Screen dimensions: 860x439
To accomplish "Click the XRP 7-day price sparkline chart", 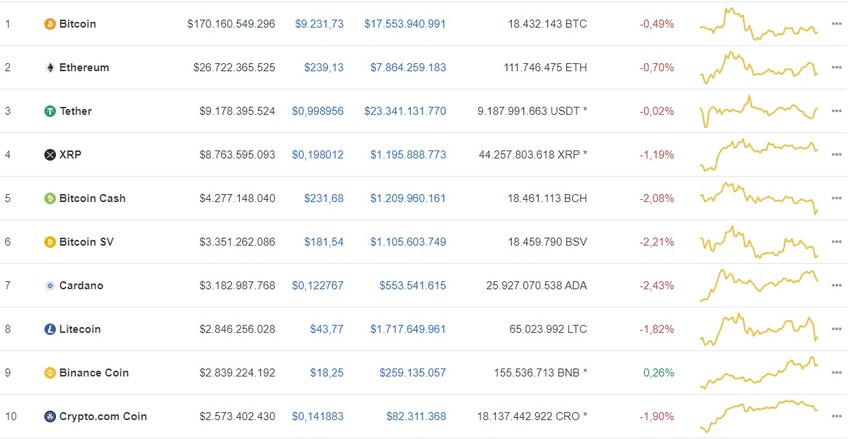I will click(x=759, y=155).
